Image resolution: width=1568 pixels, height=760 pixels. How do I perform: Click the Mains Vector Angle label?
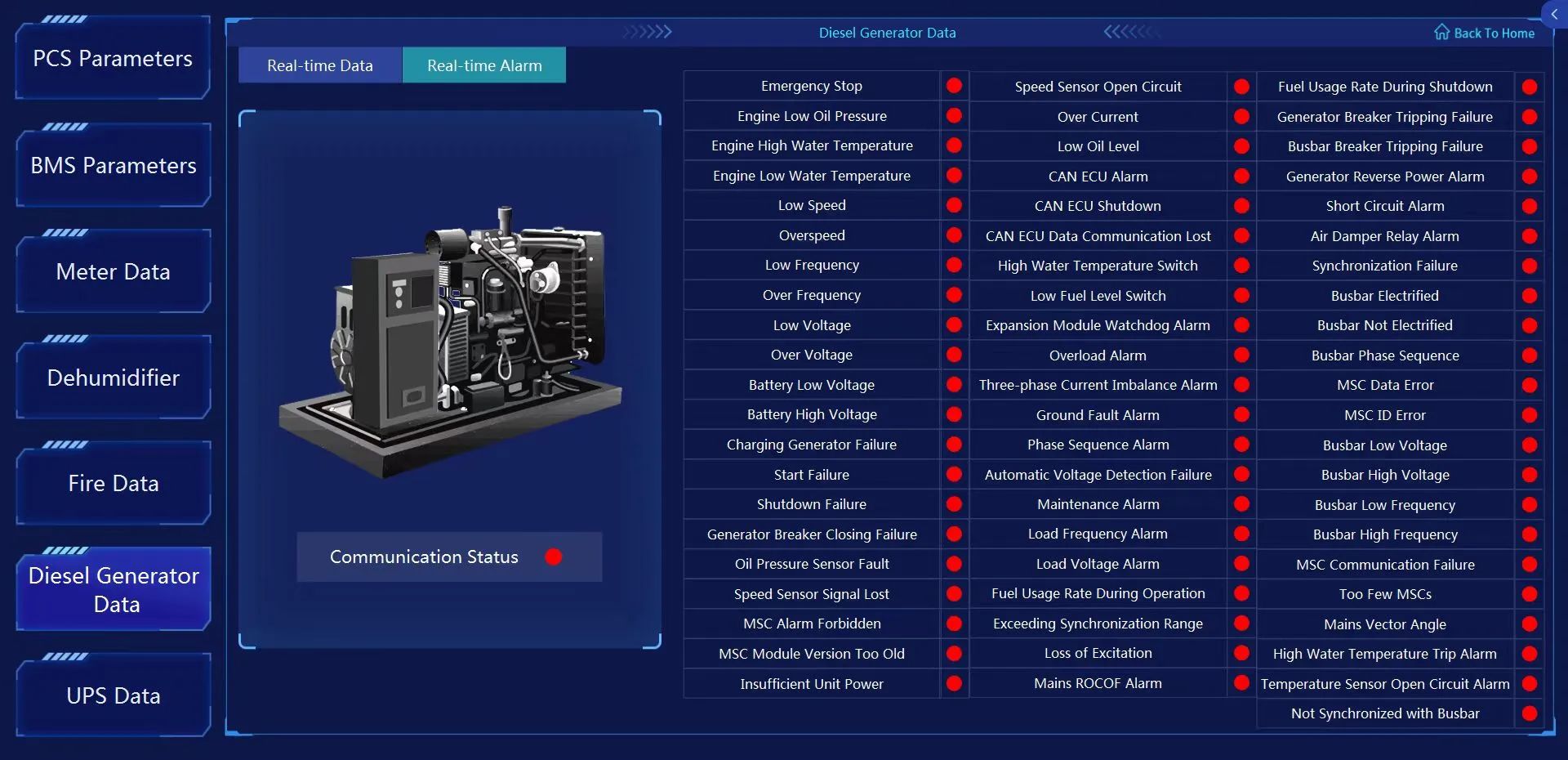pyautogui.click(x=1385, y=624)
